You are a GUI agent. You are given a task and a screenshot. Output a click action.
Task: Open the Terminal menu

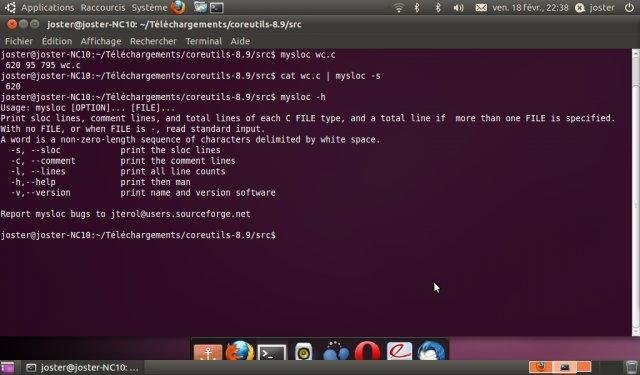(204, 41)
